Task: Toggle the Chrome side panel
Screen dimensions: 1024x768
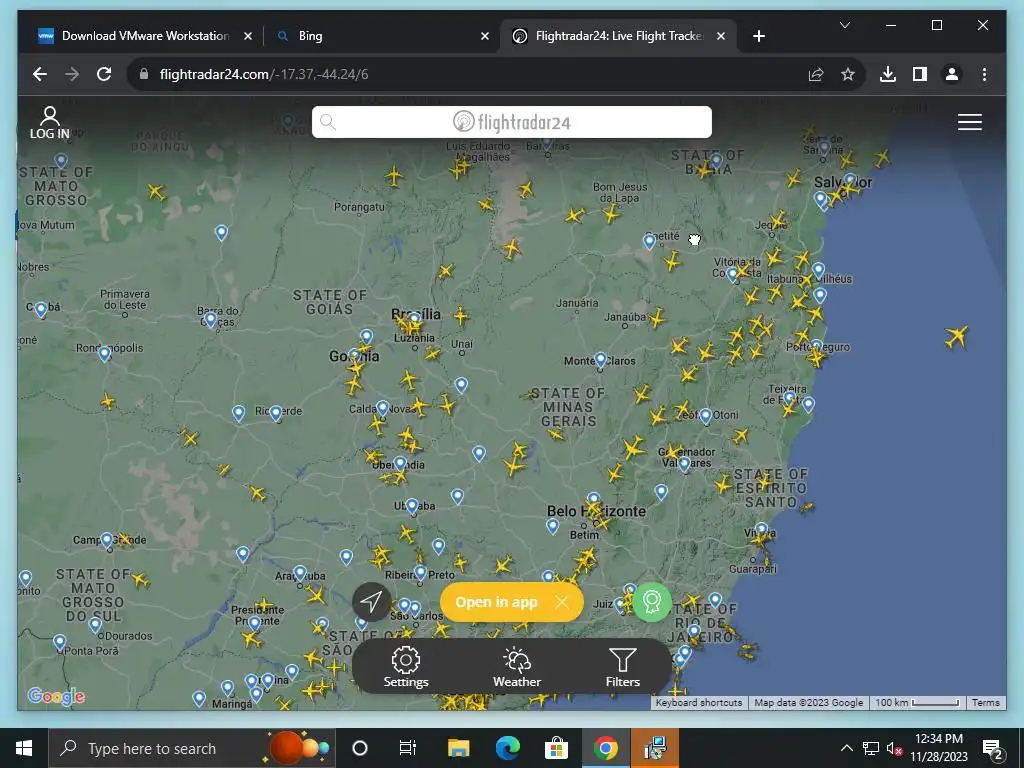Action: 920,74
